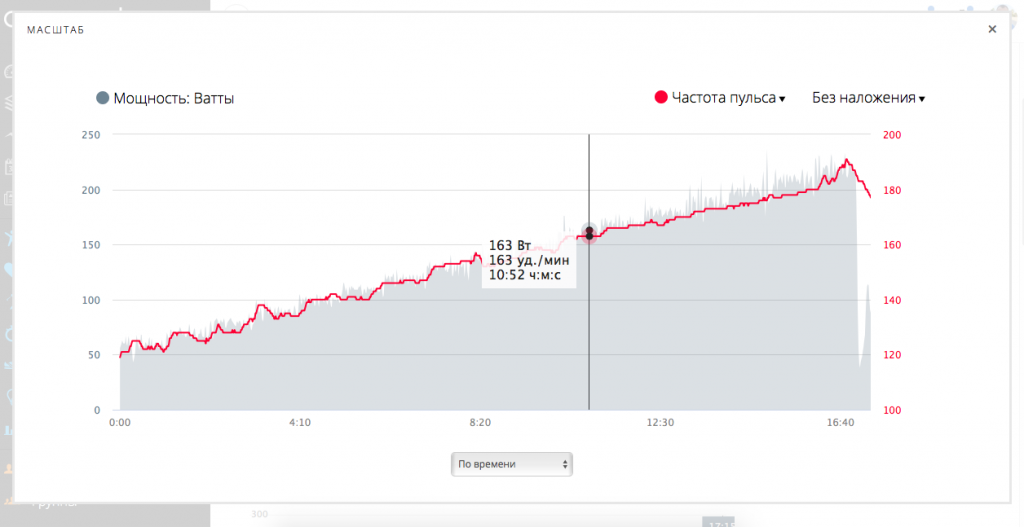This screenshot has width=1024, height=527.
Task: Click the 4:10 time axis label
Action: (x=300, y=423)
